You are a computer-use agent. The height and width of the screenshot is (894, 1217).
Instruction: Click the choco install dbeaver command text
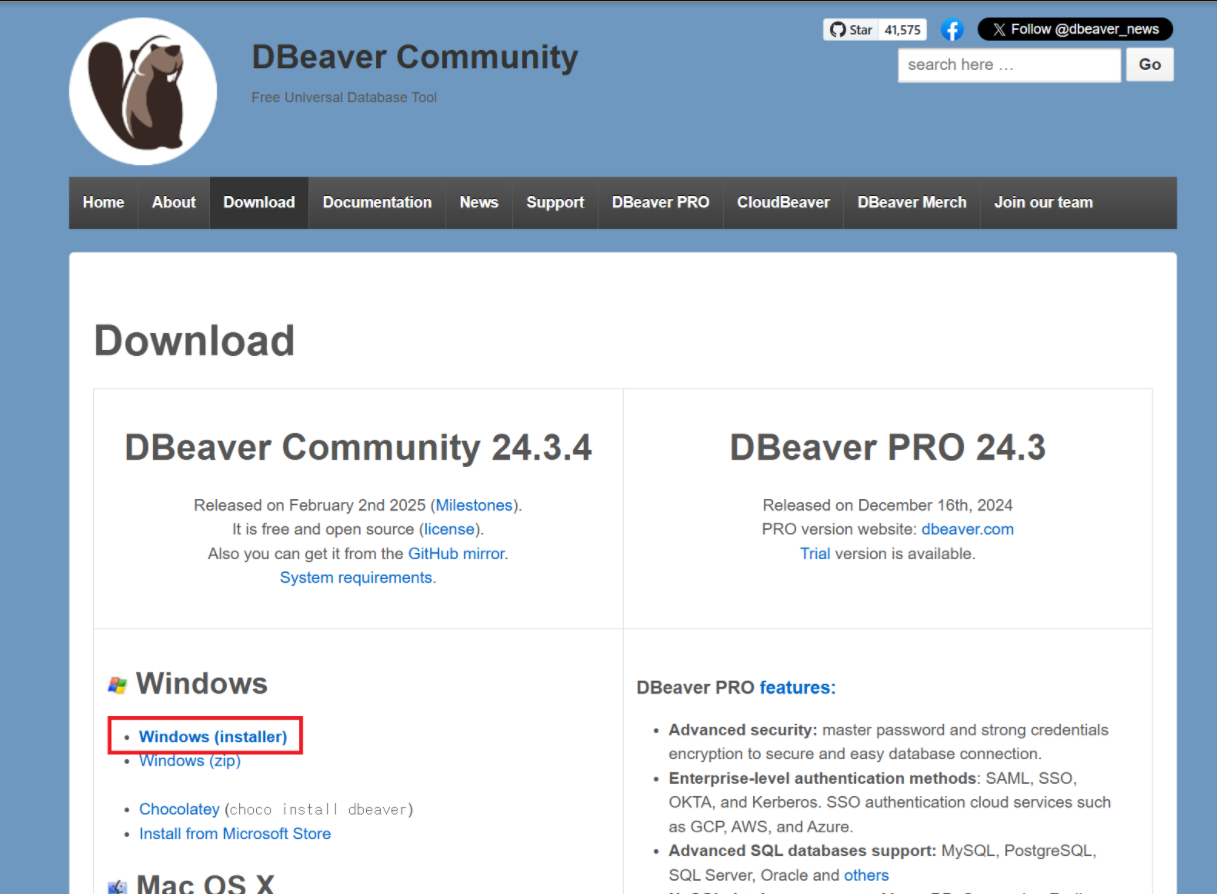pyautogui.click(x=319, y=809)
